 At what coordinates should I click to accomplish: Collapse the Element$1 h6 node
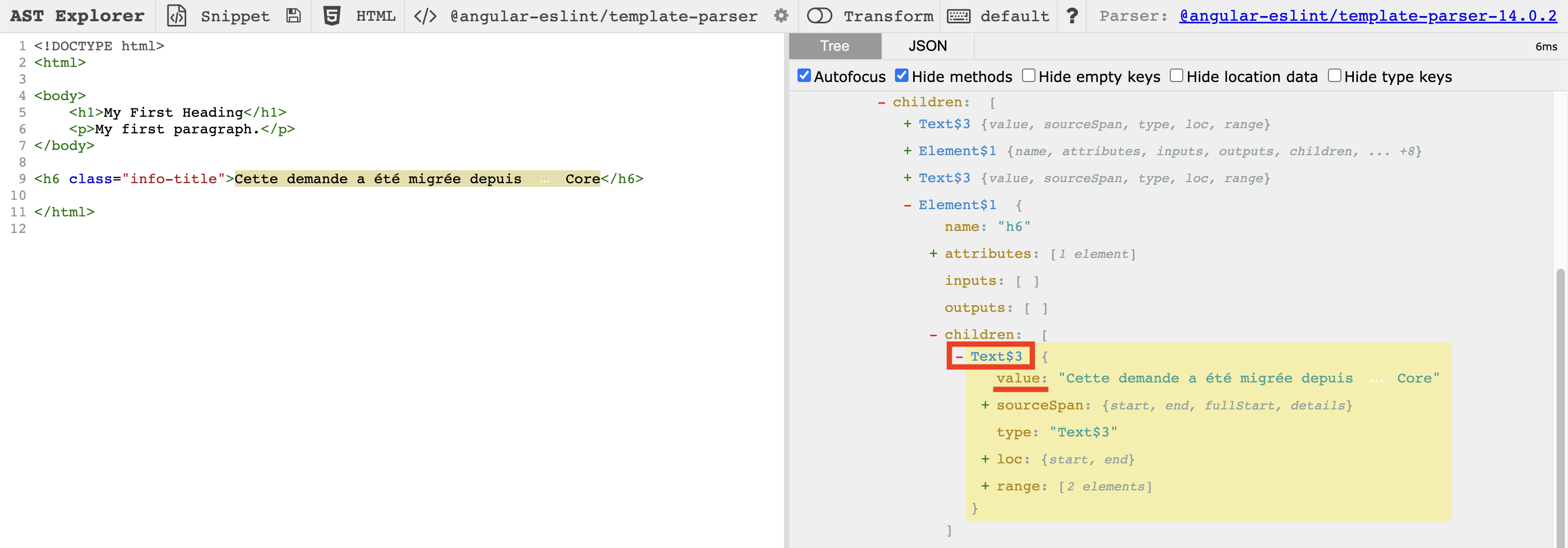[x=907, y=205]
